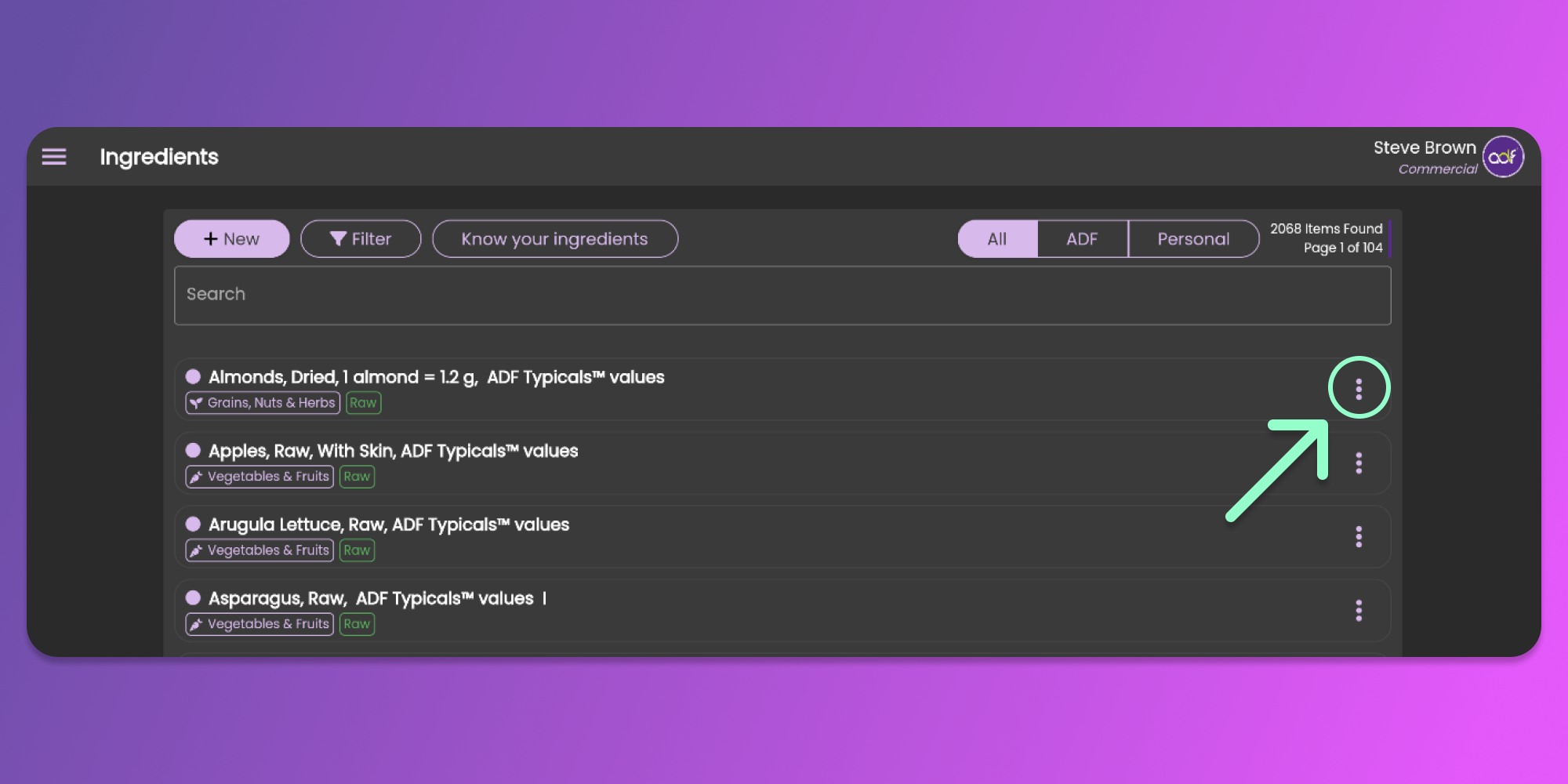Click the purple dot beside Asparagus, Raw

[193, 598]
